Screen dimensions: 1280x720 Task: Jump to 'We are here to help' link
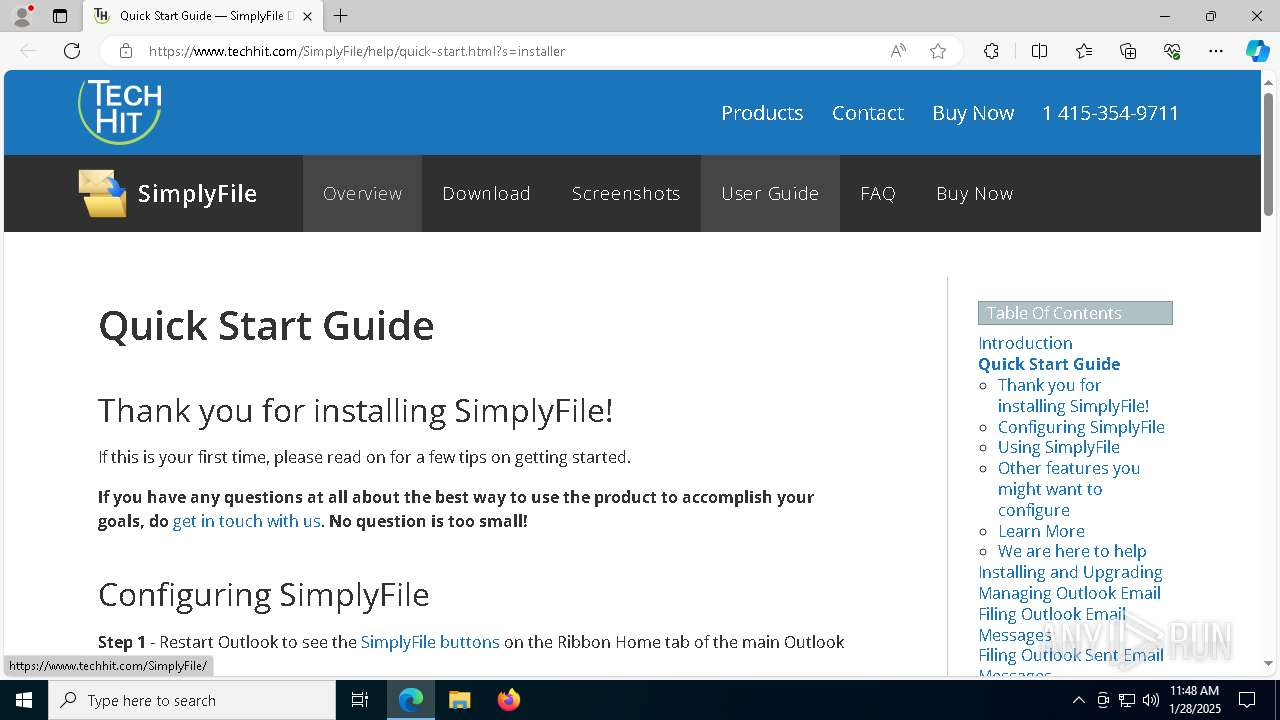pos(1072,551)
